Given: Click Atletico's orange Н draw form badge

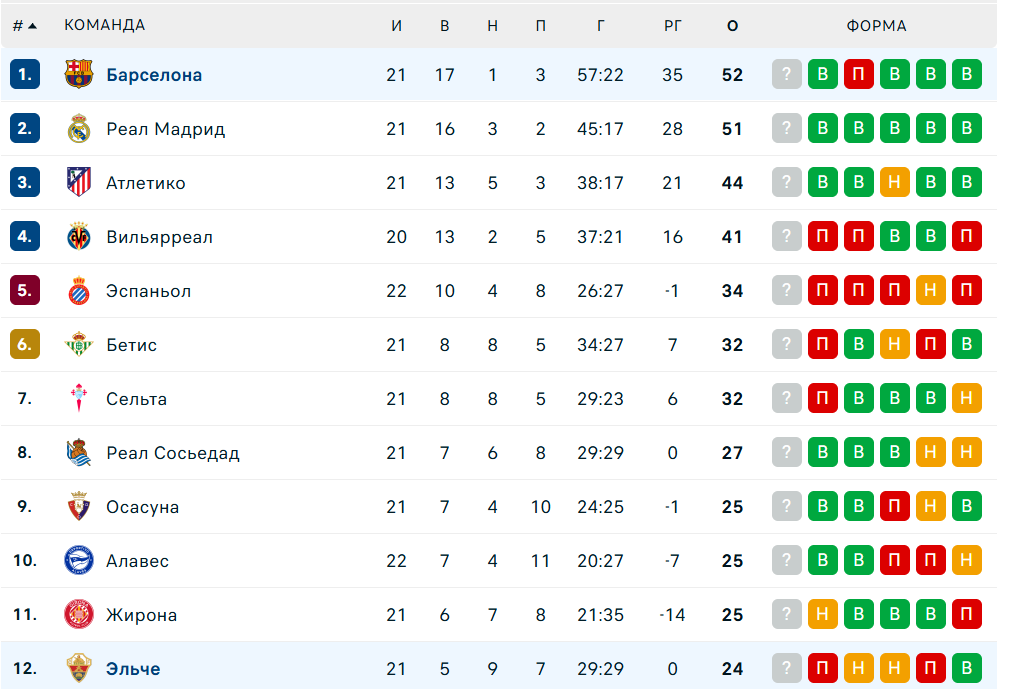Looking at the screenshot, I should (895, 183).
